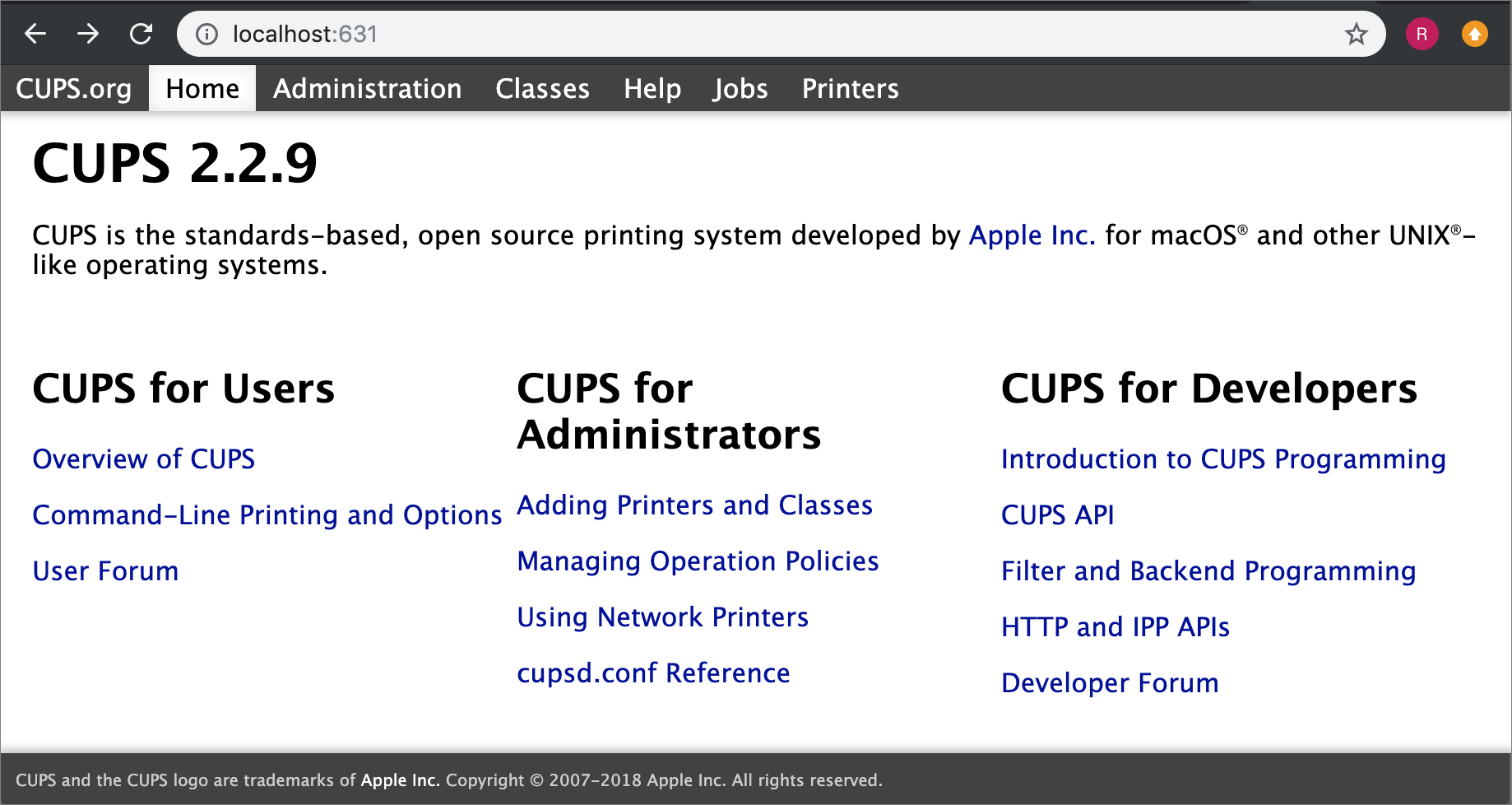
Task: Open Introduction to CUPS Programming link
Action: tap(1223, 458)
